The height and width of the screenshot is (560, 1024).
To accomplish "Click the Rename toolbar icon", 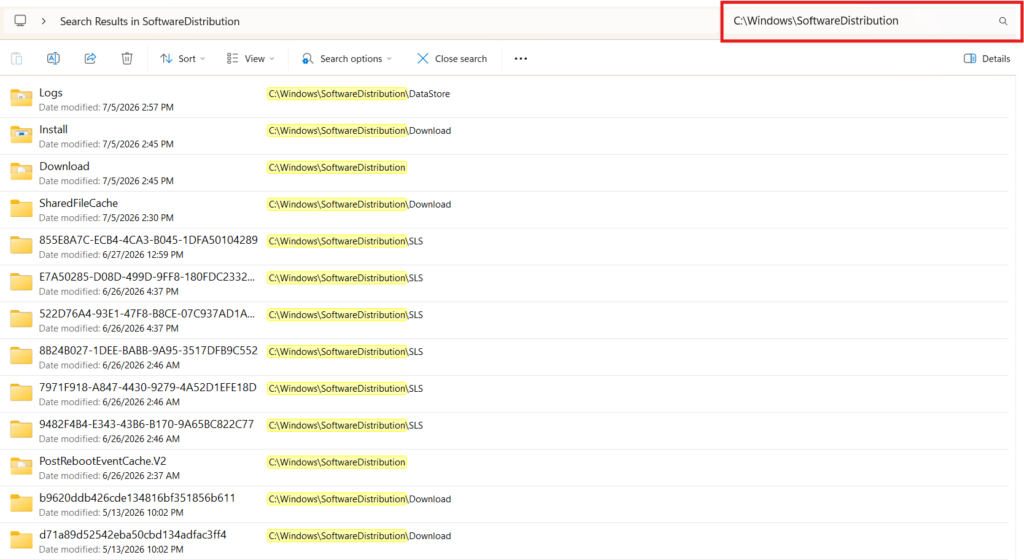I will [54, 59].
